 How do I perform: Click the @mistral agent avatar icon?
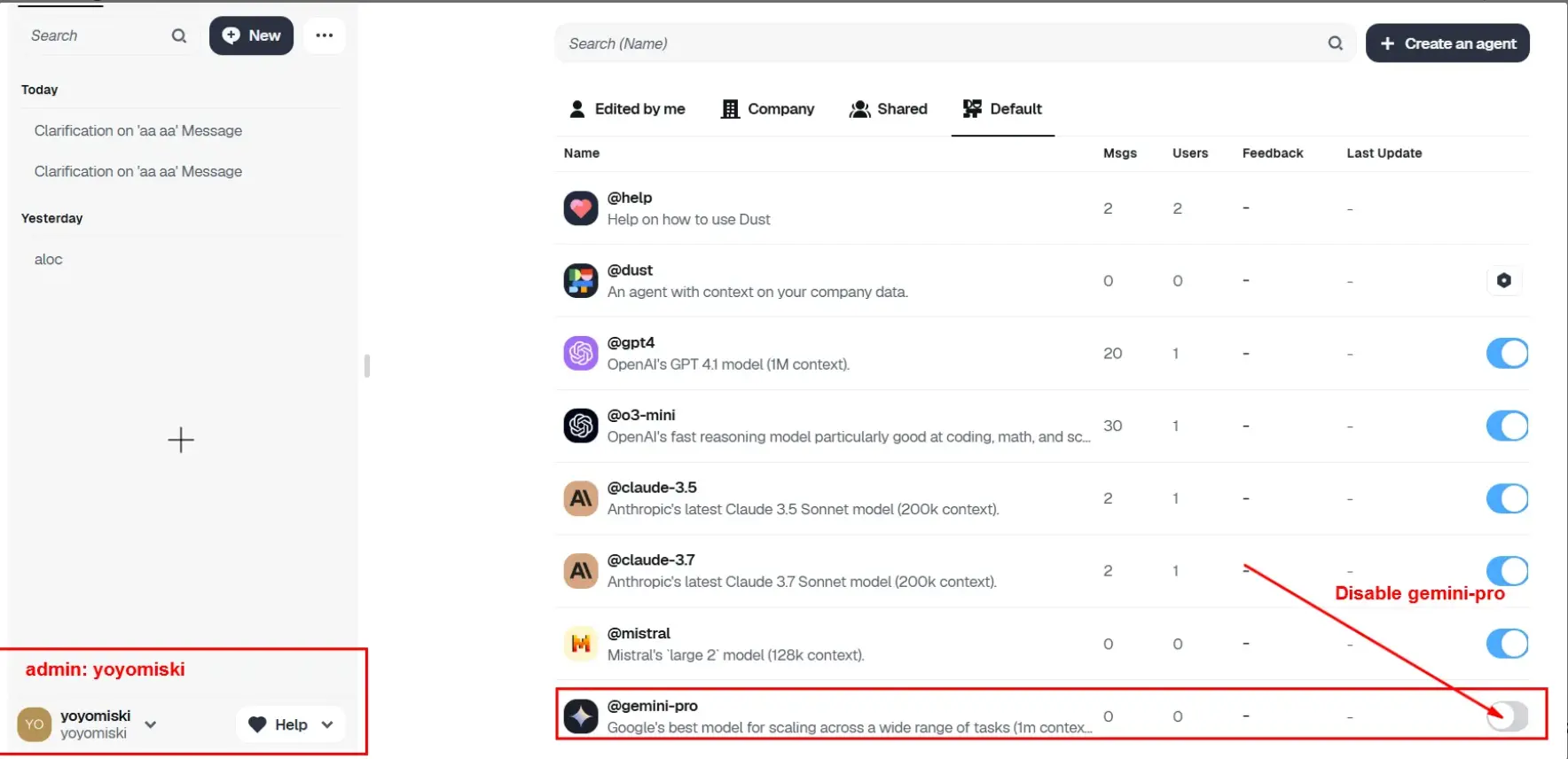click(x=581, y=644)
